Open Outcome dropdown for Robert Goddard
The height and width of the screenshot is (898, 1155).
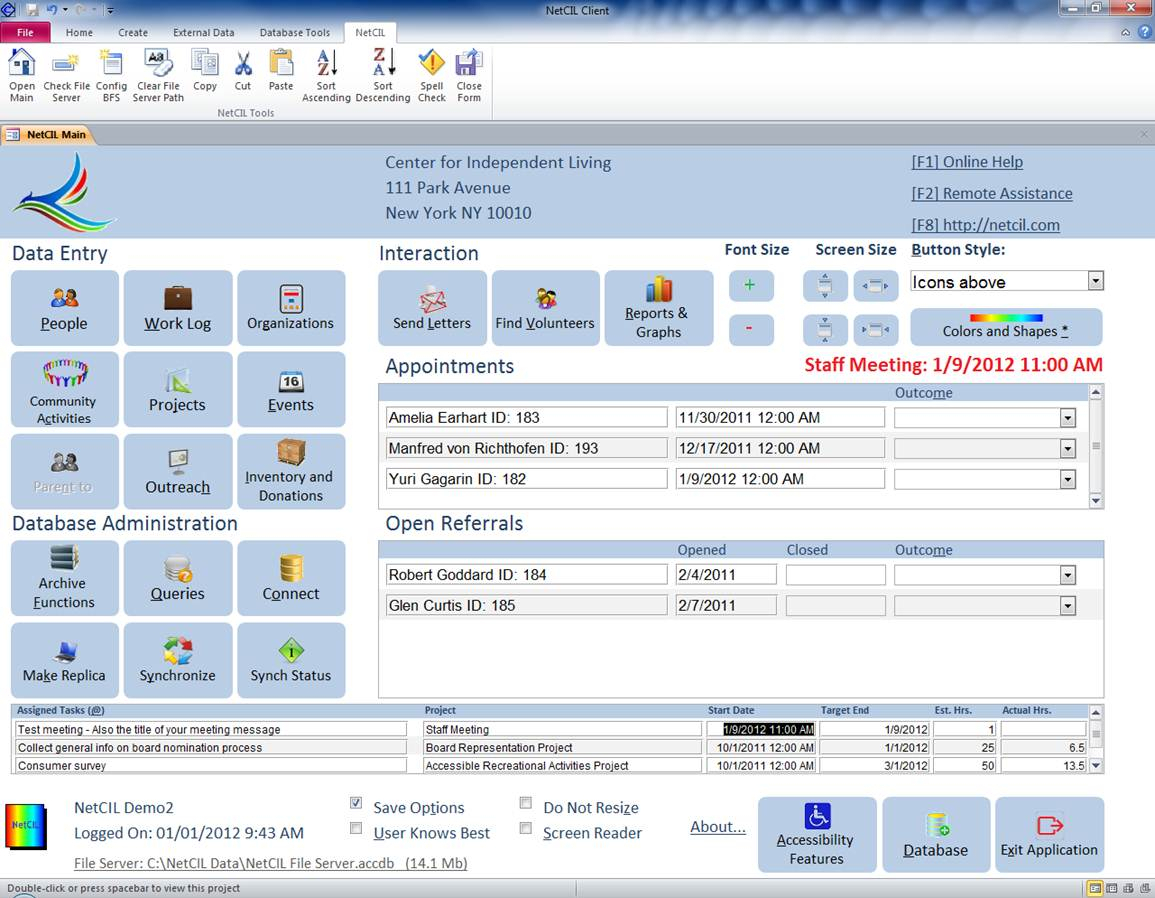pos(1068,574)
